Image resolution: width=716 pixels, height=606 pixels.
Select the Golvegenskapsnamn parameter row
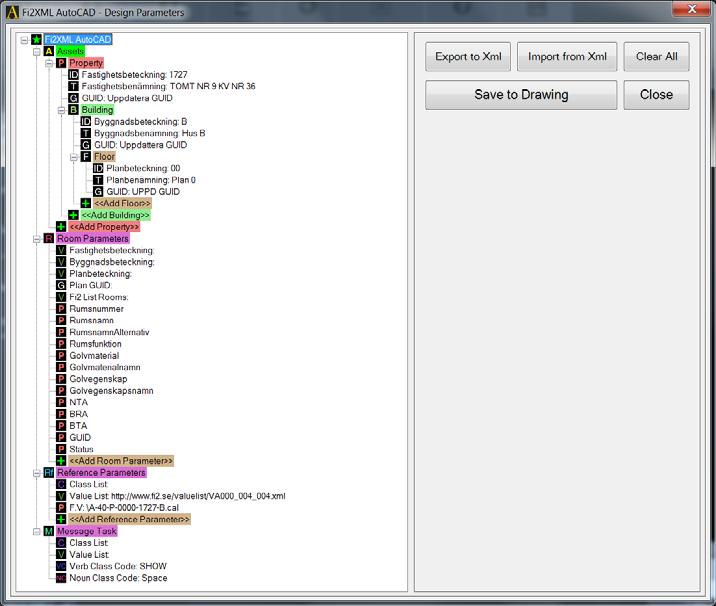click(111, 391)
